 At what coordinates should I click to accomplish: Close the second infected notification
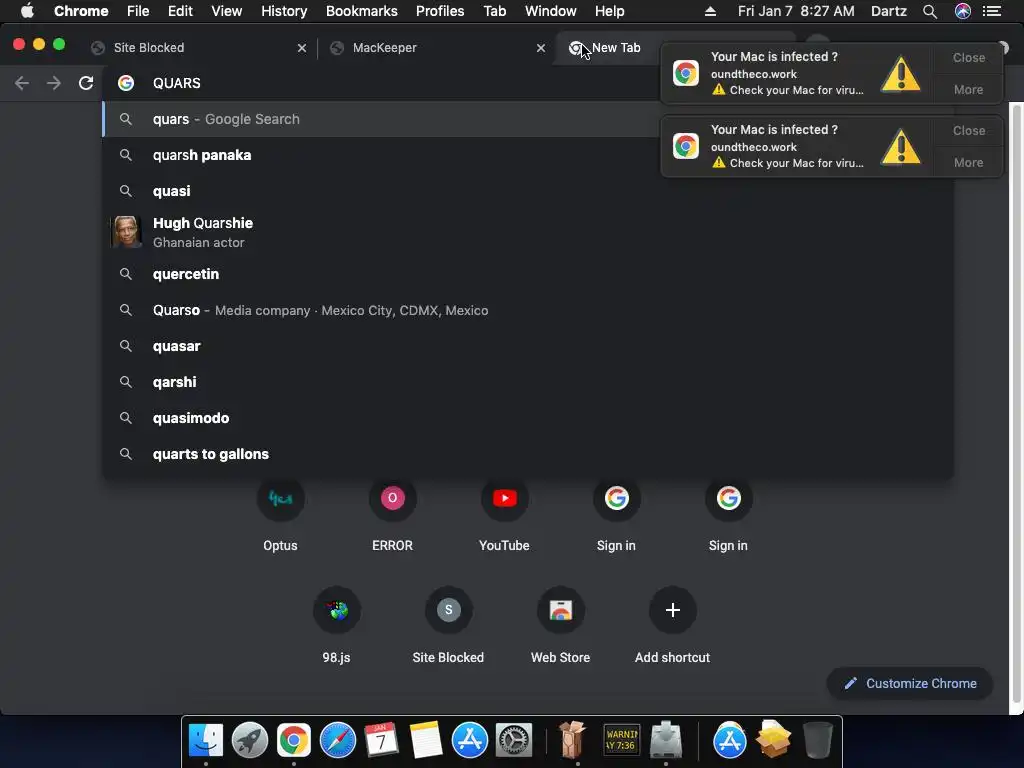[968, 131]
